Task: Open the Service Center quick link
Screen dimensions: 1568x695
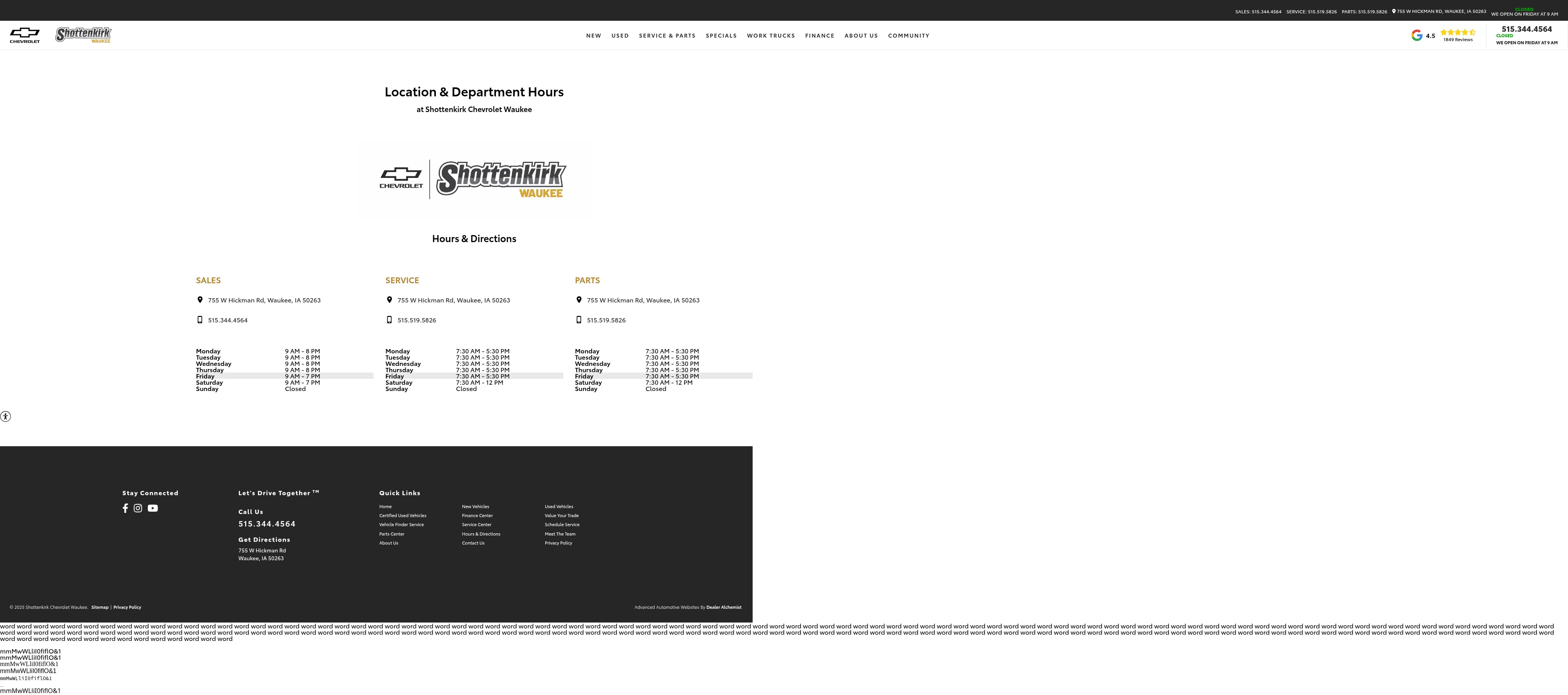Action: click(477, 525)
